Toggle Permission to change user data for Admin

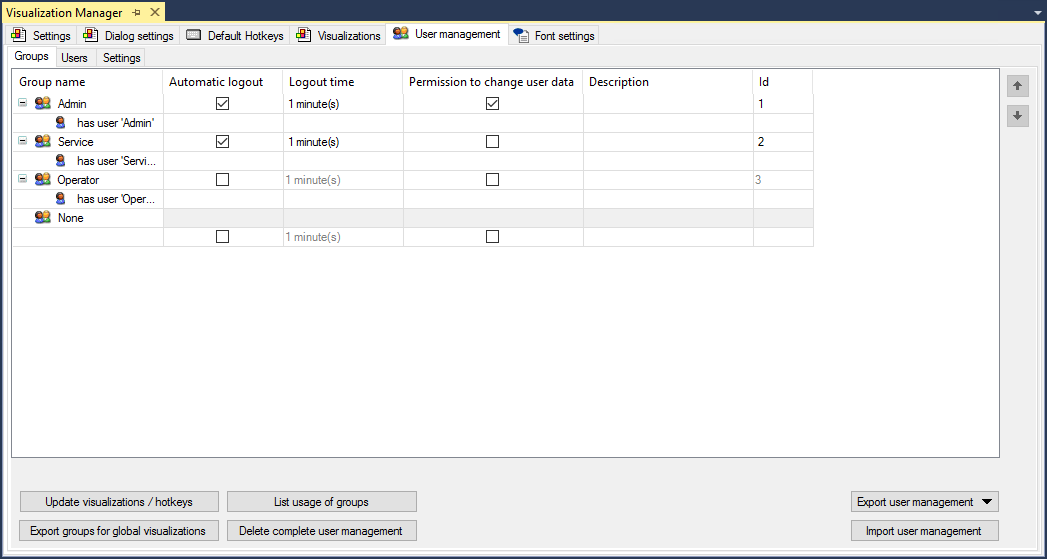(493, 104)
